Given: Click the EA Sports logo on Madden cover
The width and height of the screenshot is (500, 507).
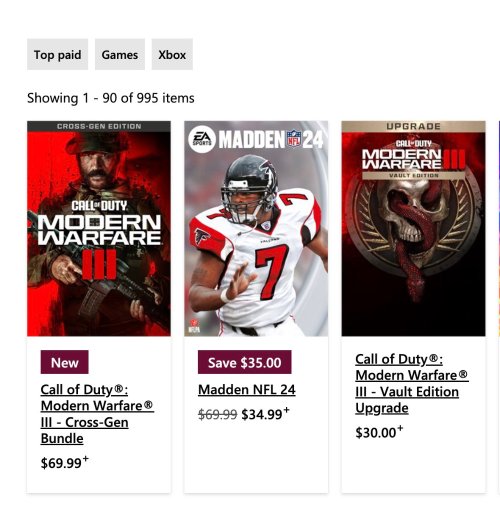Looking at the screenshot, I should (x=202, y=139).
